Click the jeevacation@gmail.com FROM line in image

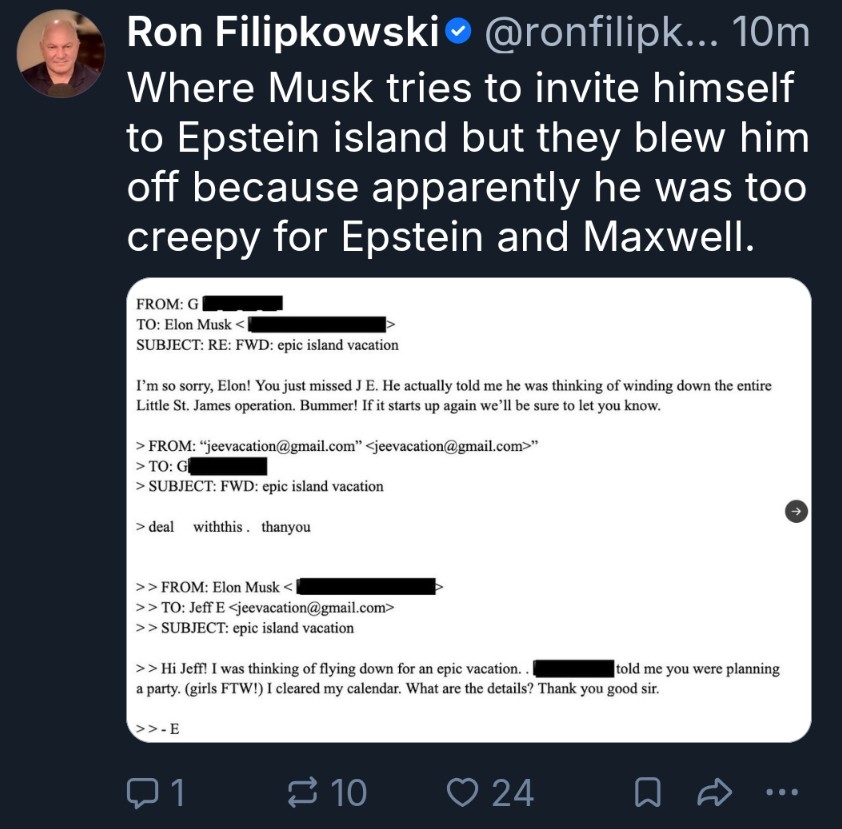tap(340, 446)
